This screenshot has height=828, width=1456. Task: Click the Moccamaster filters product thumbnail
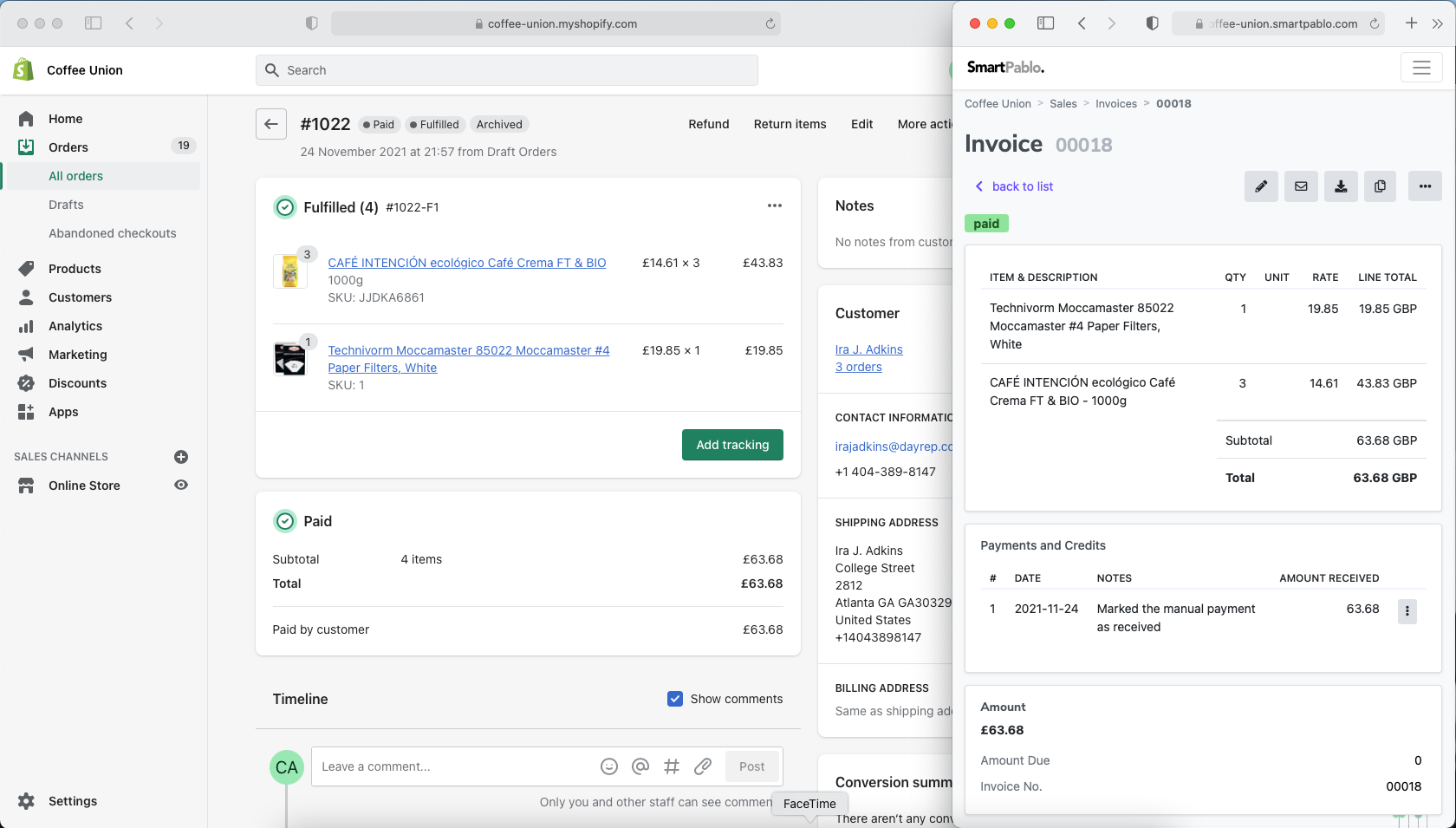coord(290,359)
